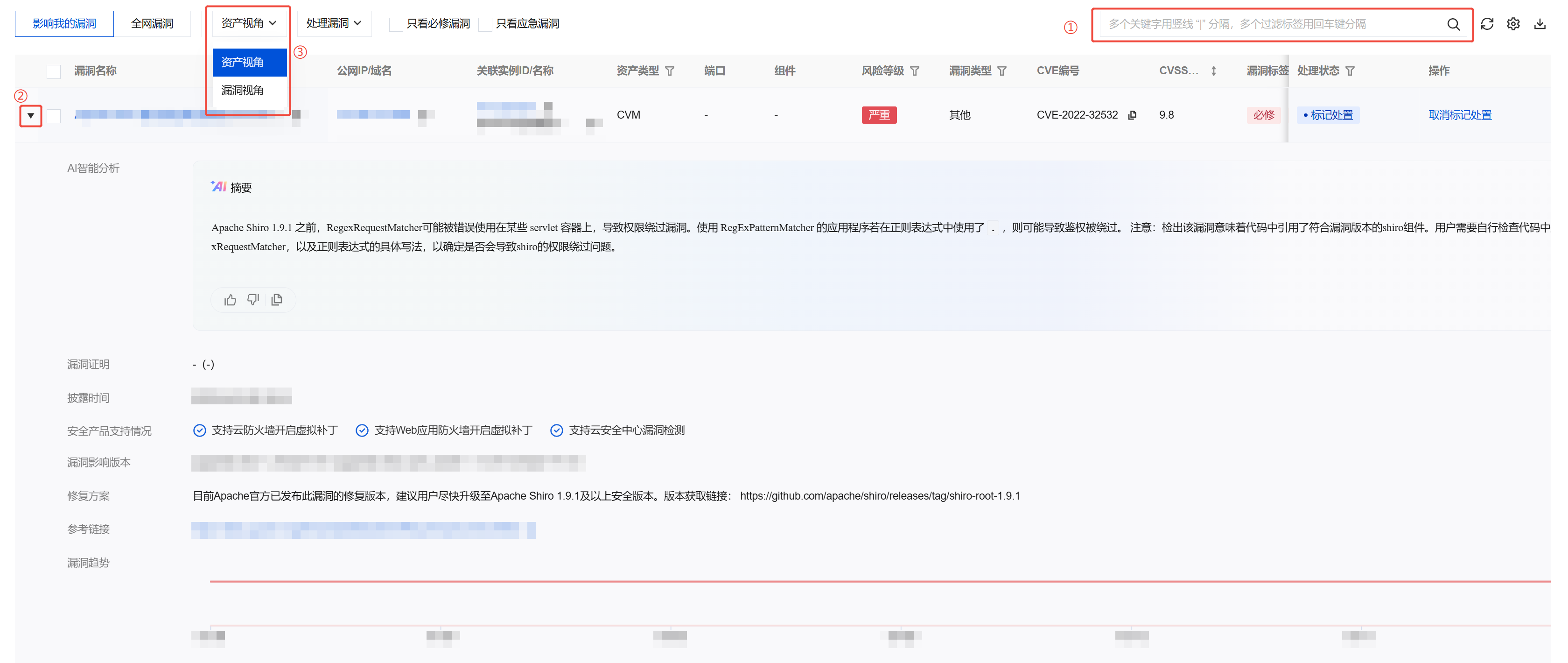1568x663 pixels.
Task: Click the download export icon
Action: click(x=1540, y=24)
